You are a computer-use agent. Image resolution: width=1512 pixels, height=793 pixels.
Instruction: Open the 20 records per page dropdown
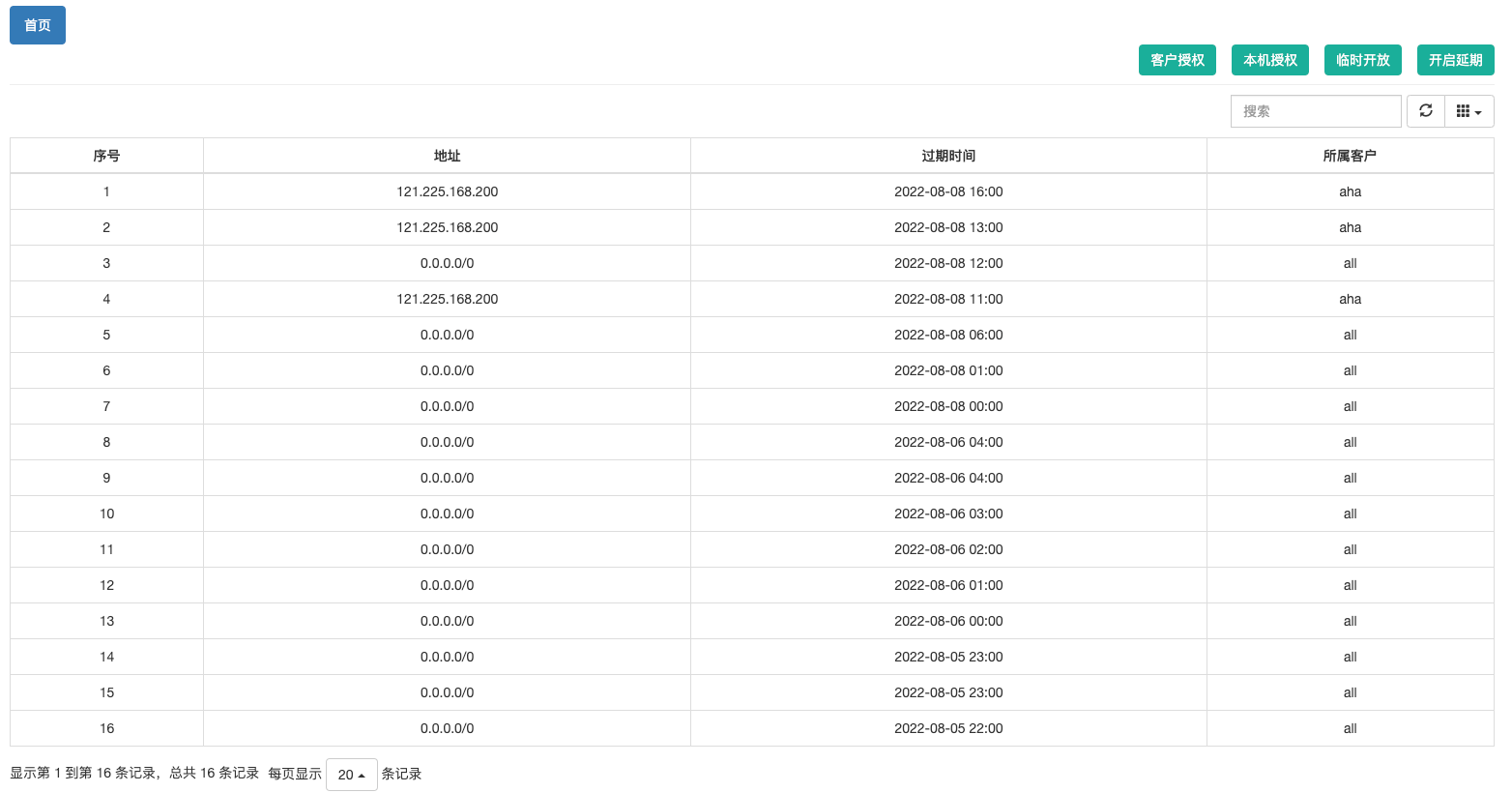(351, 775)
